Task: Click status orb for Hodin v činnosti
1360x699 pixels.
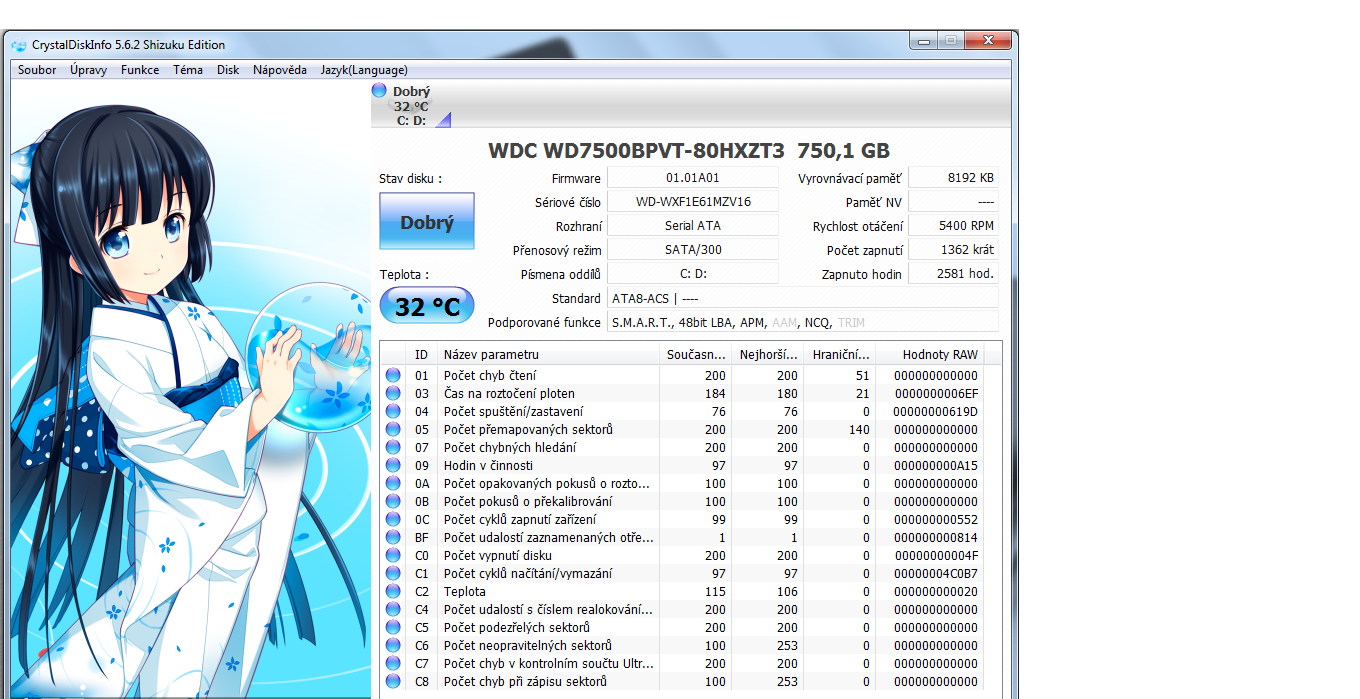Action: coord(393,465)
